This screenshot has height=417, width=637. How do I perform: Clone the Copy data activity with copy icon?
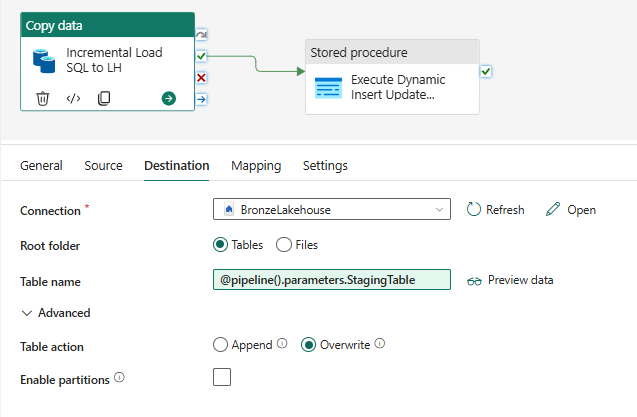[x=104, y=98]
